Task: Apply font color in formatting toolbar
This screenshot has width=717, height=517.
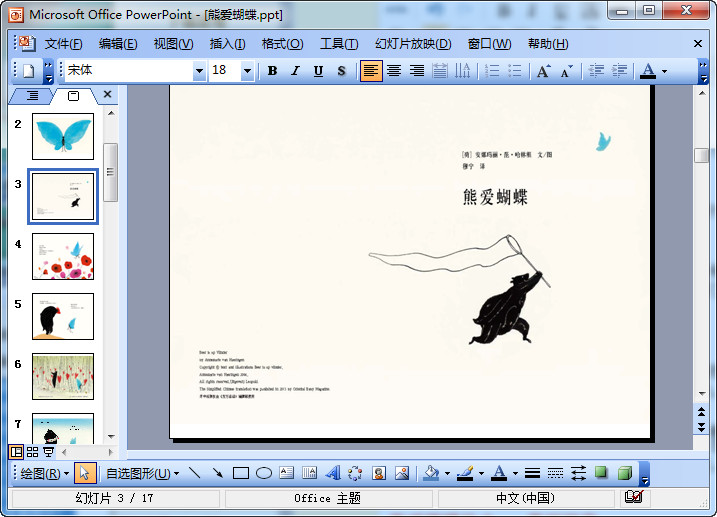Action: click(x=648, y=71)
